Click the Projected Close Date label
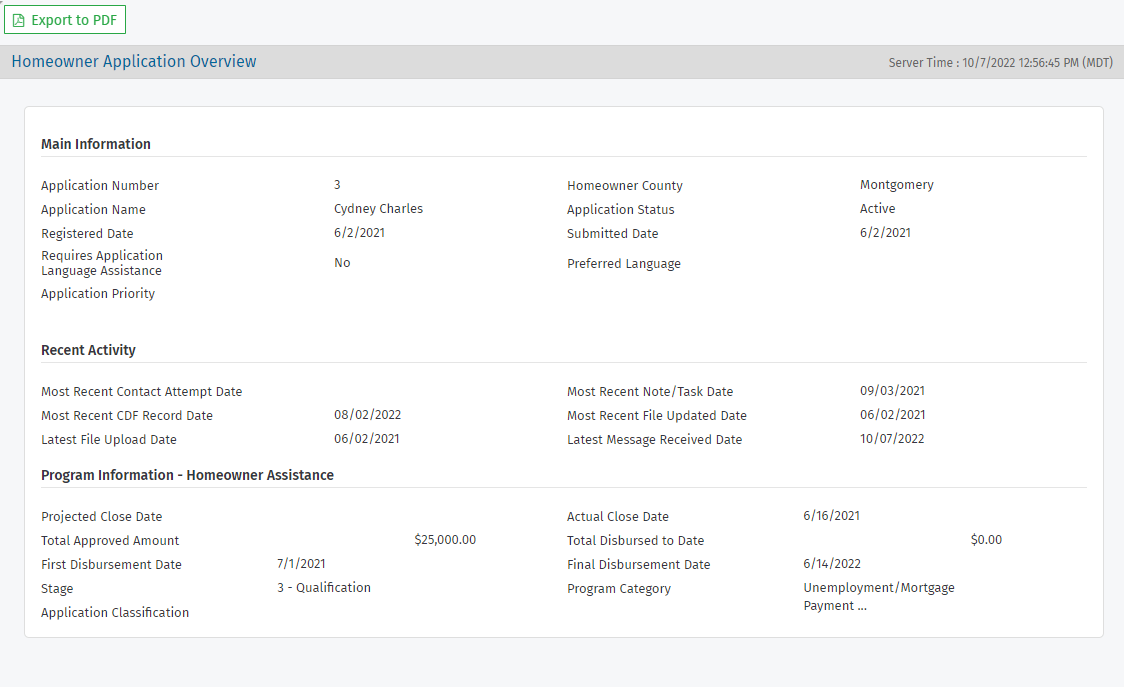This screenshot has width=1124, height=687. coord(102,517)
